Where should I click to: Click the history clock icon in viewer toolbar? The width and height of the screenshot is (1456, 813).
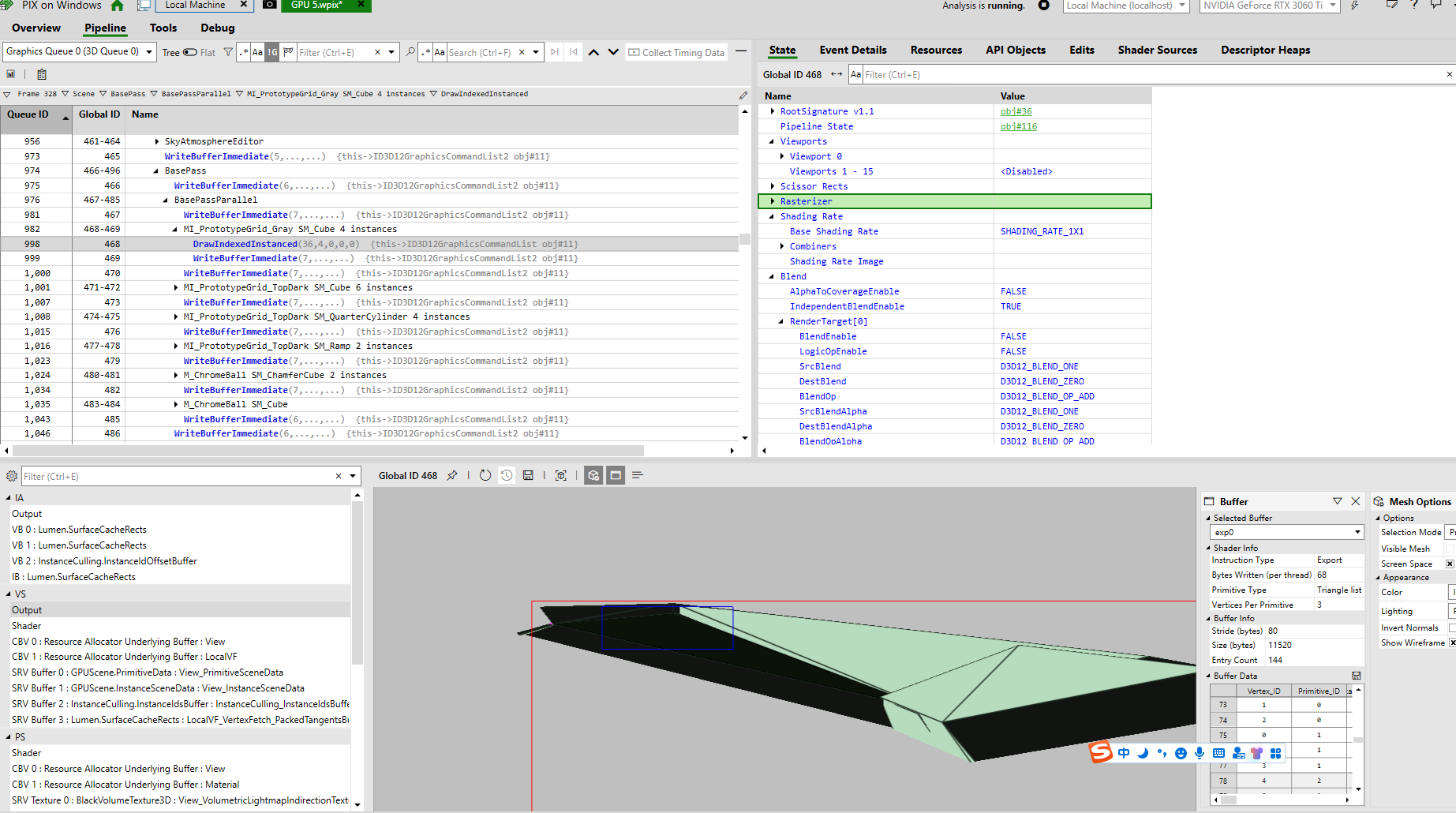(507, 476)
